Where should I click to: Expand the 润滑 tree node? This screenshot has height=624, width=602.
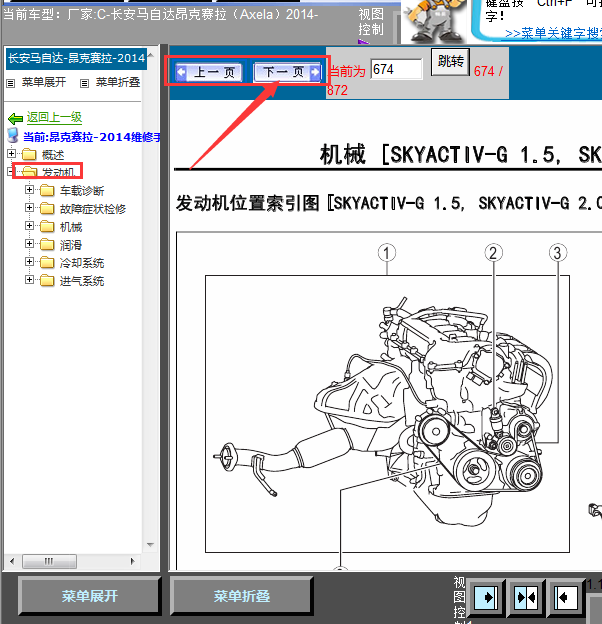pyautogui.click(x=29, y=243)
